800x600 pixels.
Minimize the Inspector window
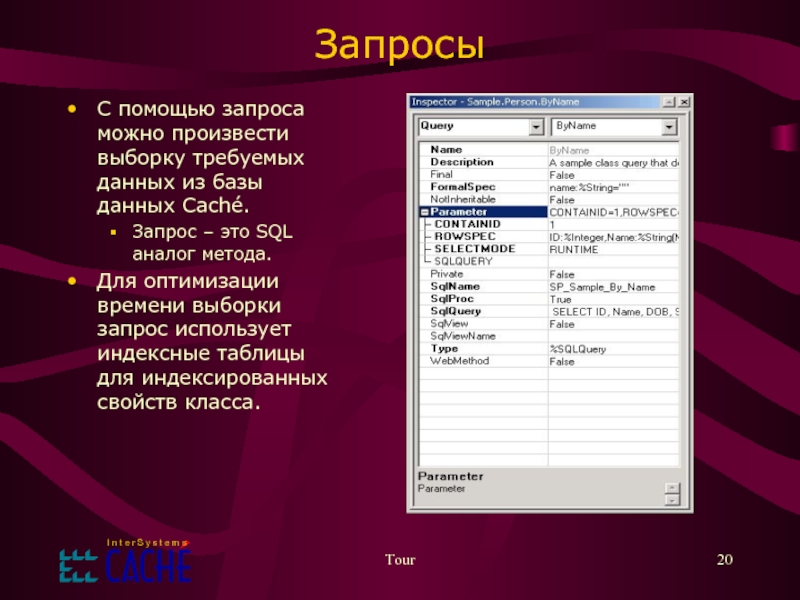coord(669,102)
